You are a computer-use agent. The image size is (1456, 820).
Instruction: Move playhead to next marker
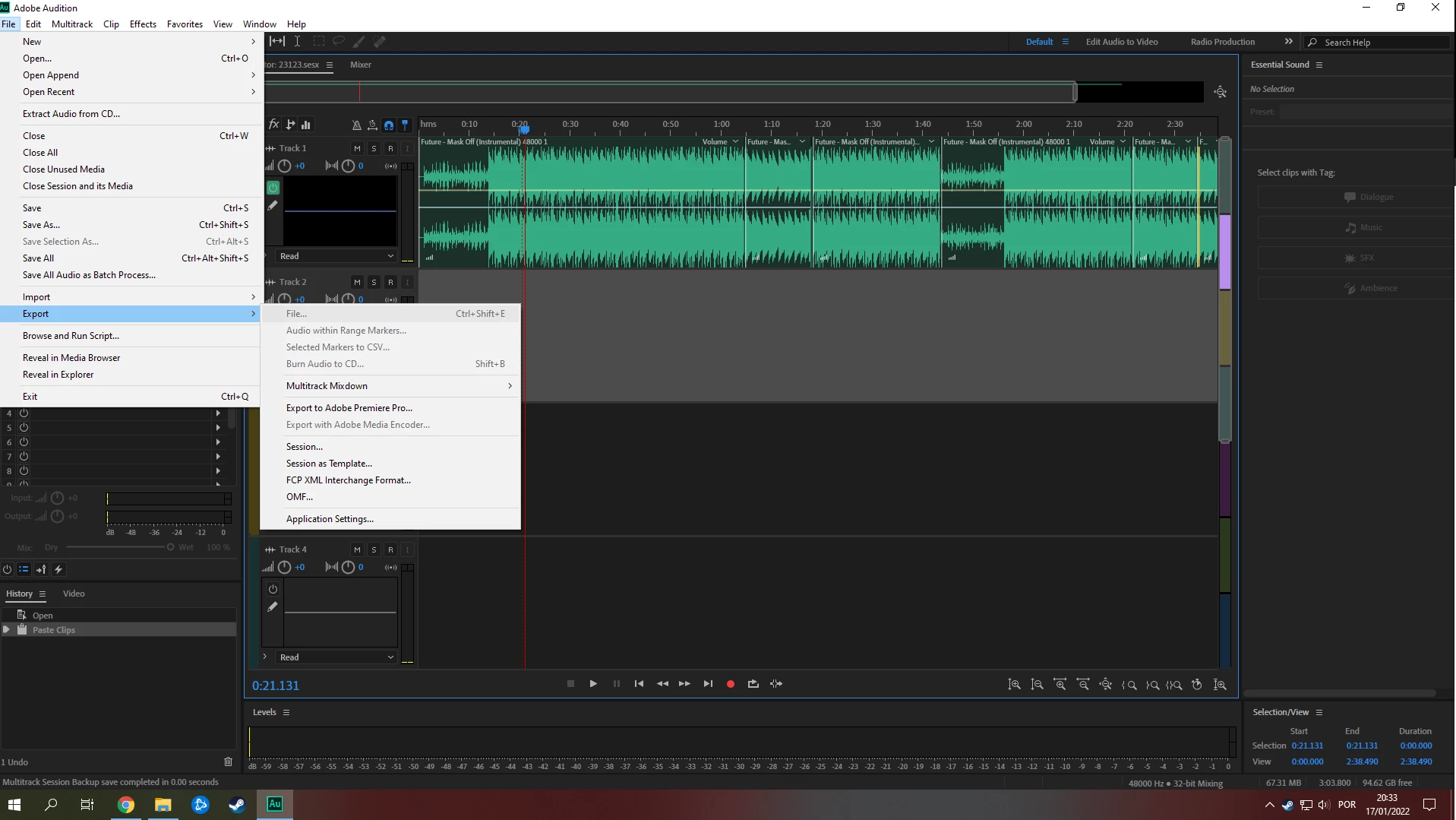[x=708, y=684]
